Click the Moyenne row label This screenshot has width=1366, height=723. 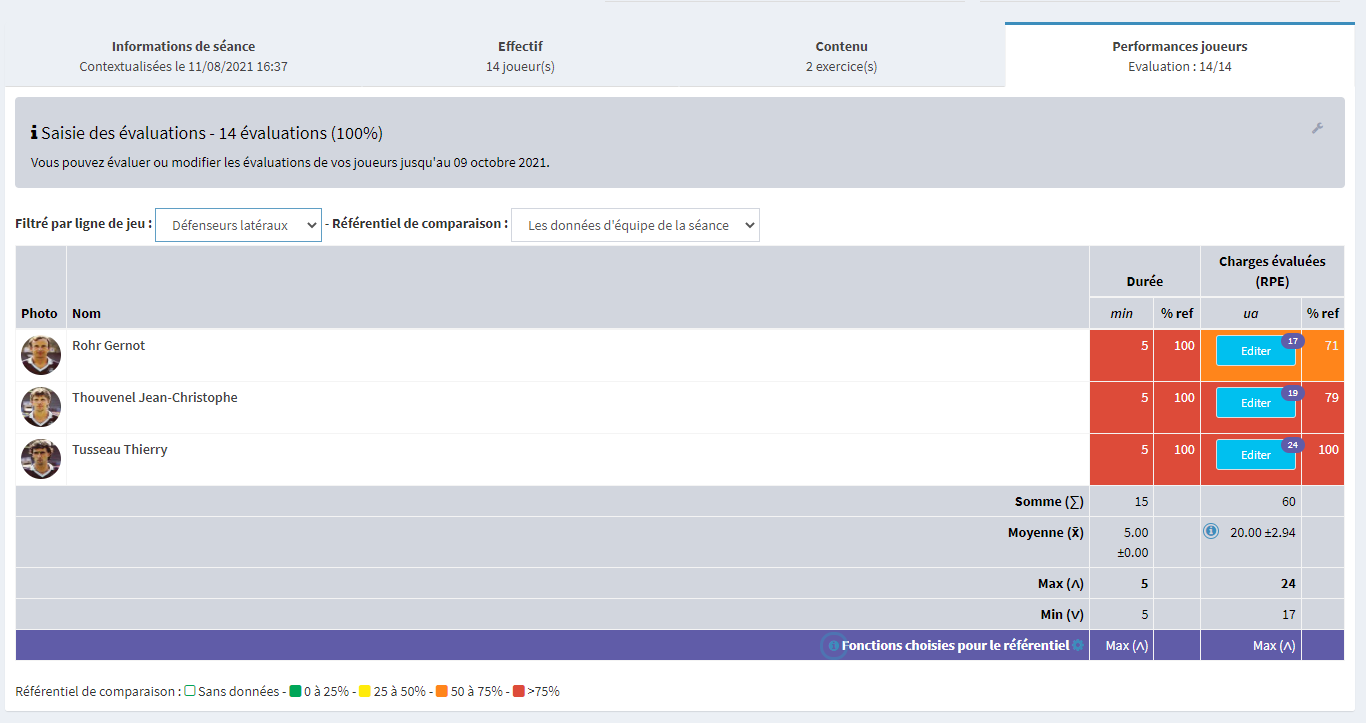[x=1045, y=532]
